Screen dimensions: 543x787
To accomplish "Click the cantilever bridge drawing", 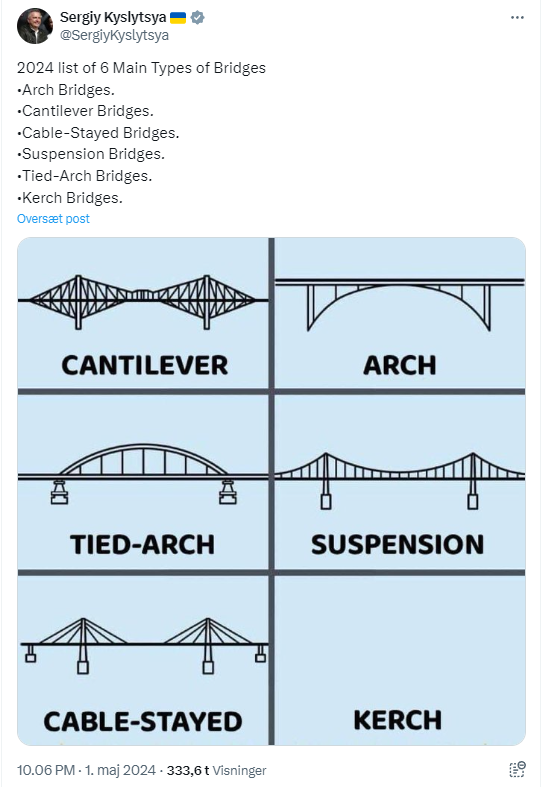I will pyautogui.click(x=143, y=302).
